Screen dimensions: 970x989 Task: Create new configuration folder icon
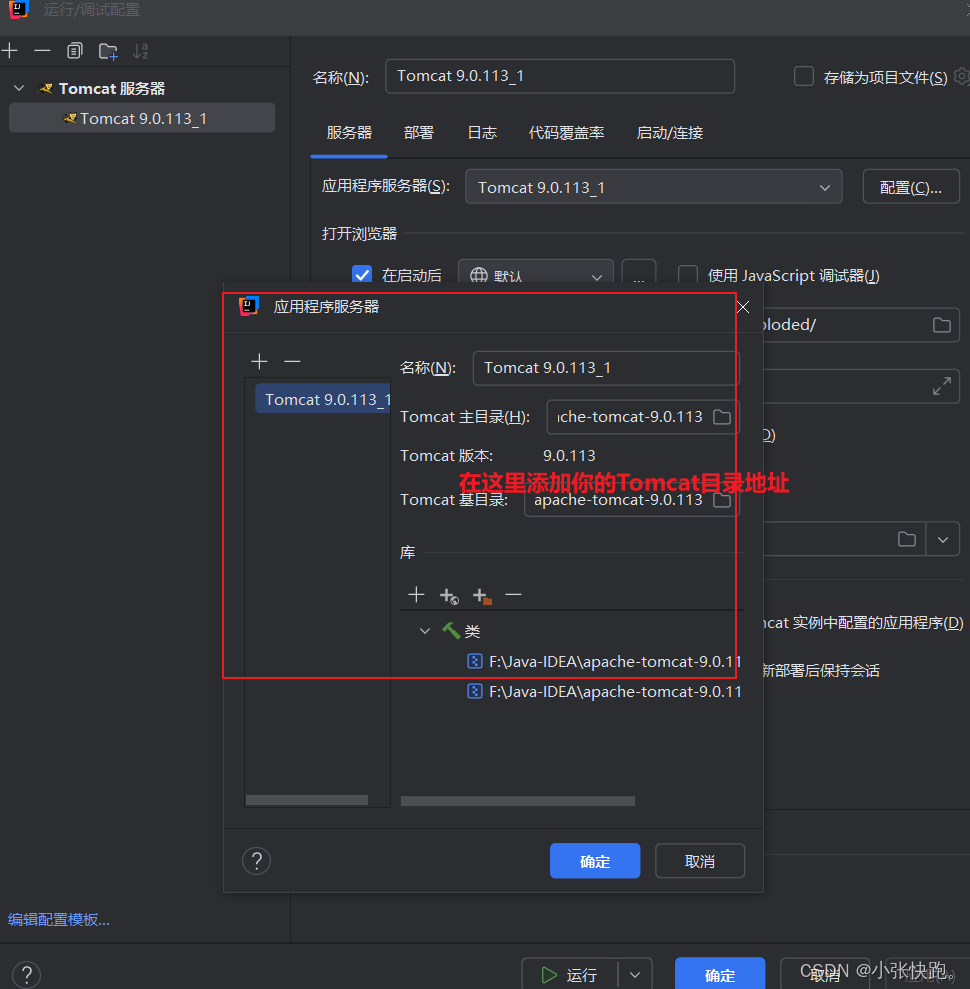[x=108, y=51]
